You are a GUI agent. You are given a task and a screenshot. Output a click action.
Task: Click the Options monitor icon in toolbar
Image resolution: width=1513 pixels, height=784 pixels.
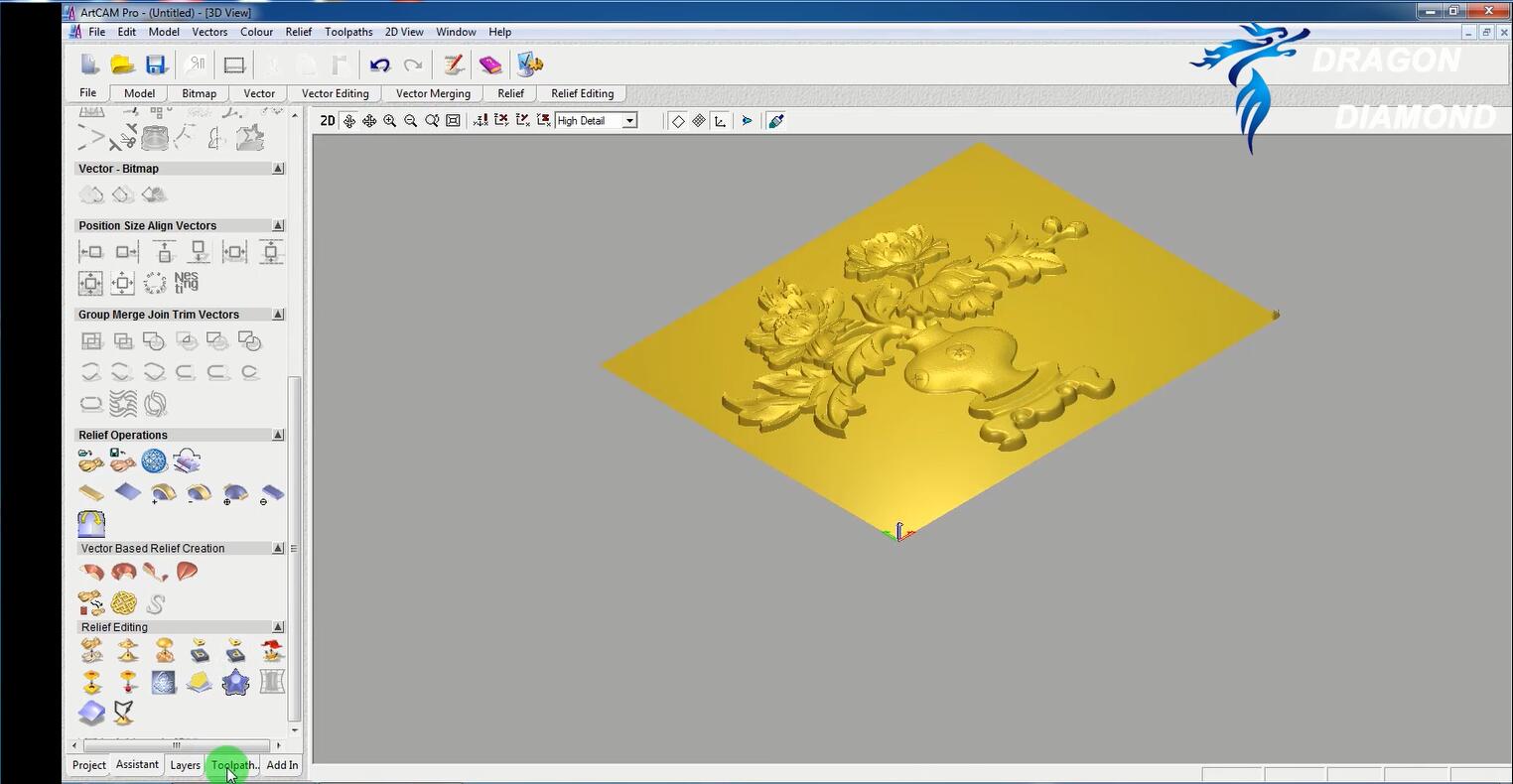pos(530,65)
